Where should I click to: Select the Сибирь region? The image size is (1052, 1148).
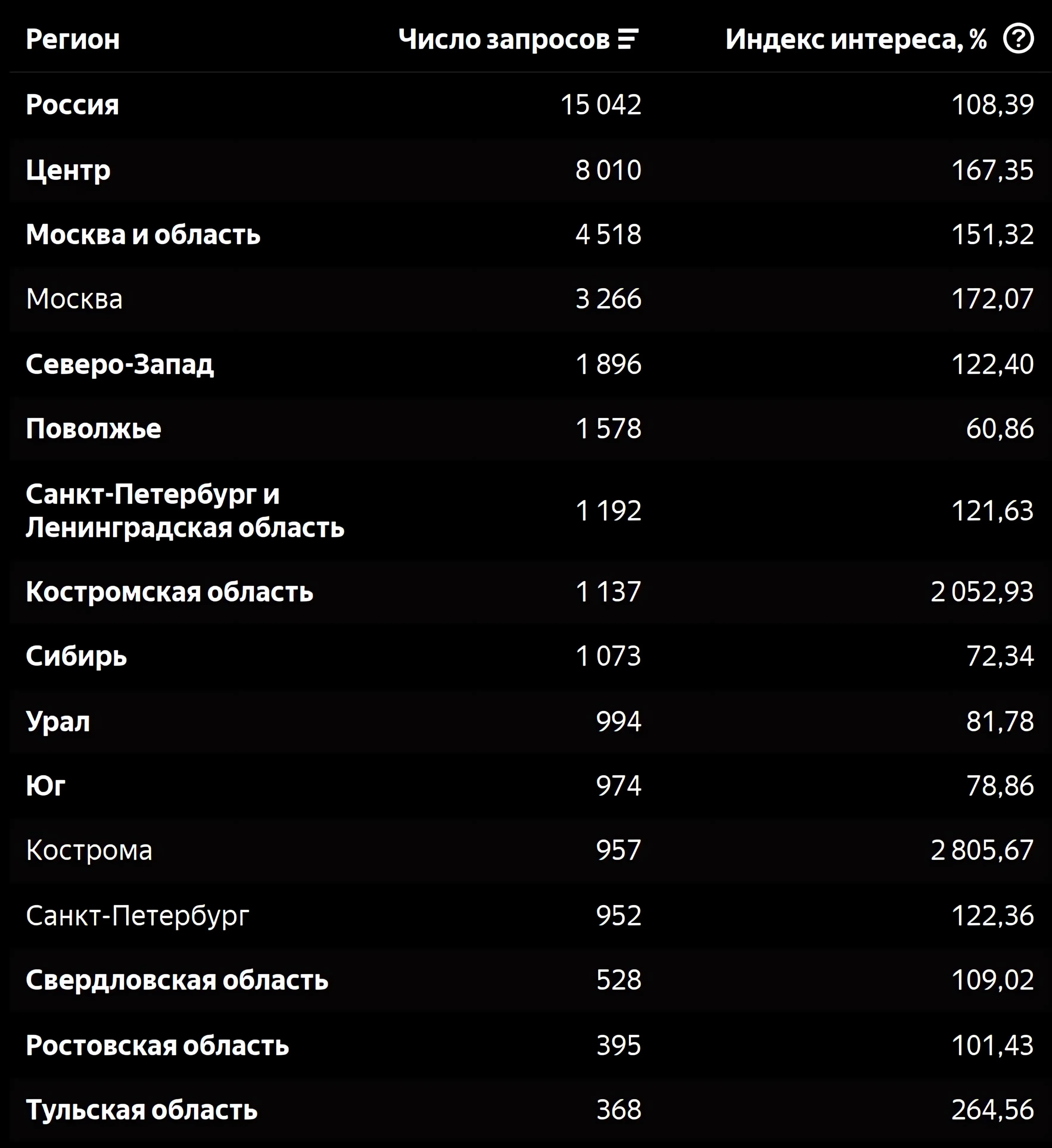pyautogui.click(x=76, y=656)
